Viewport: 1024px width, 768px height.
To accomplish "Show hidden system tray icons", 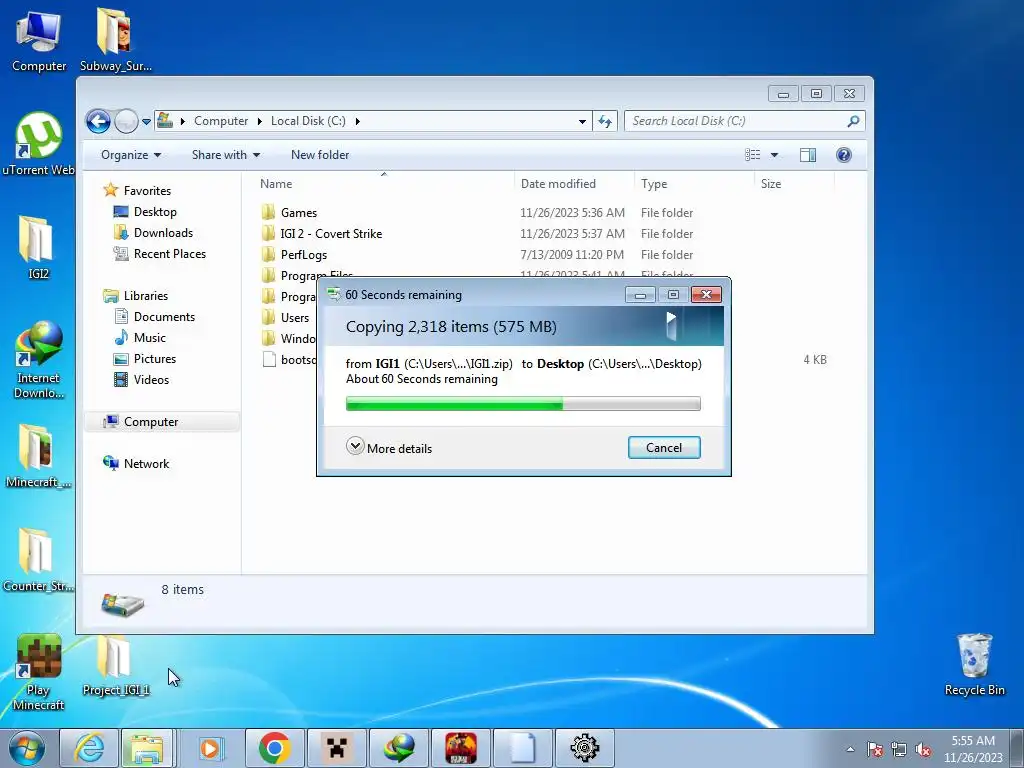I will point(850,749).
